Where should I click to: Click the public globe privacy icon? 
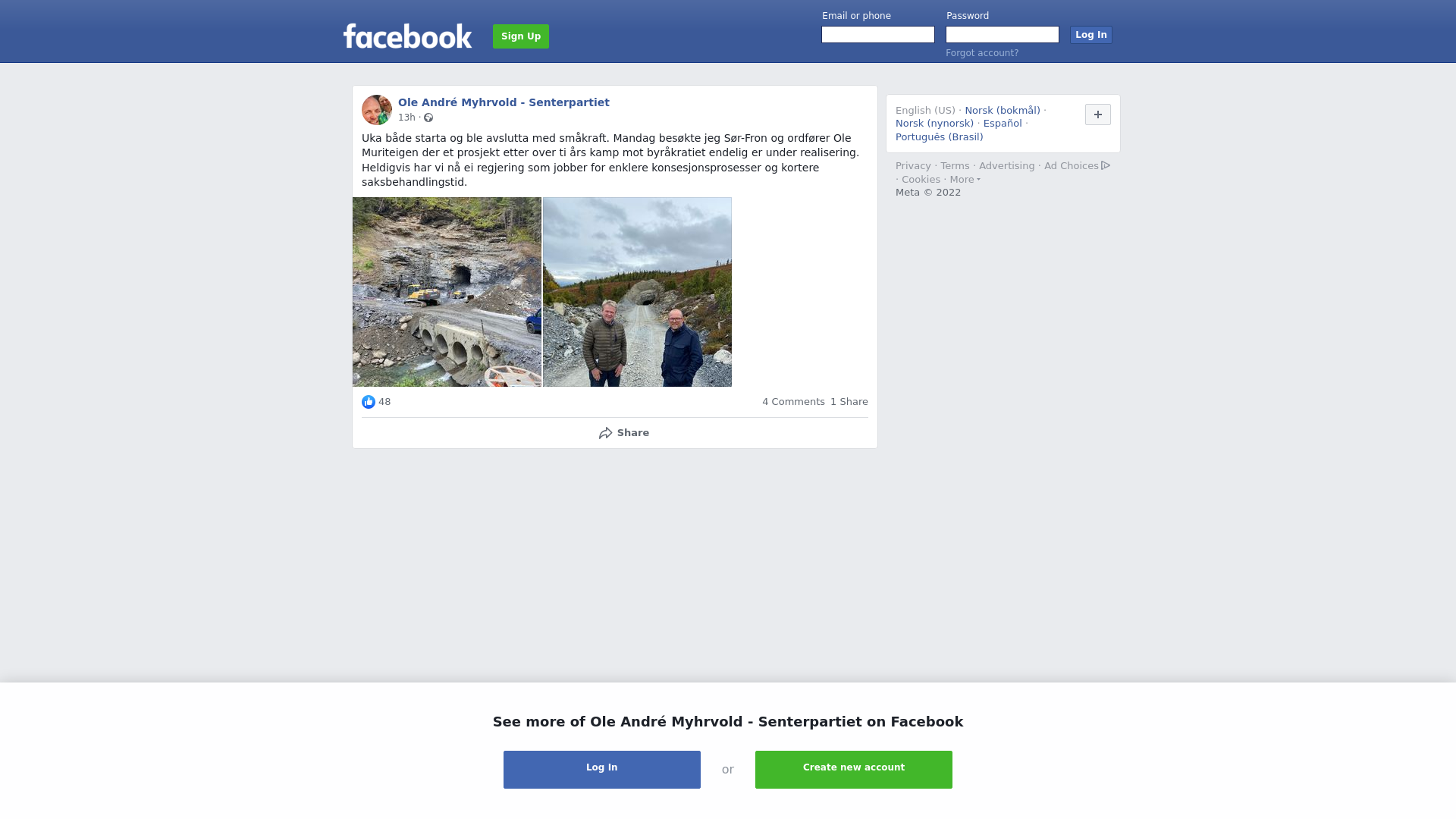tap(428, 118)
